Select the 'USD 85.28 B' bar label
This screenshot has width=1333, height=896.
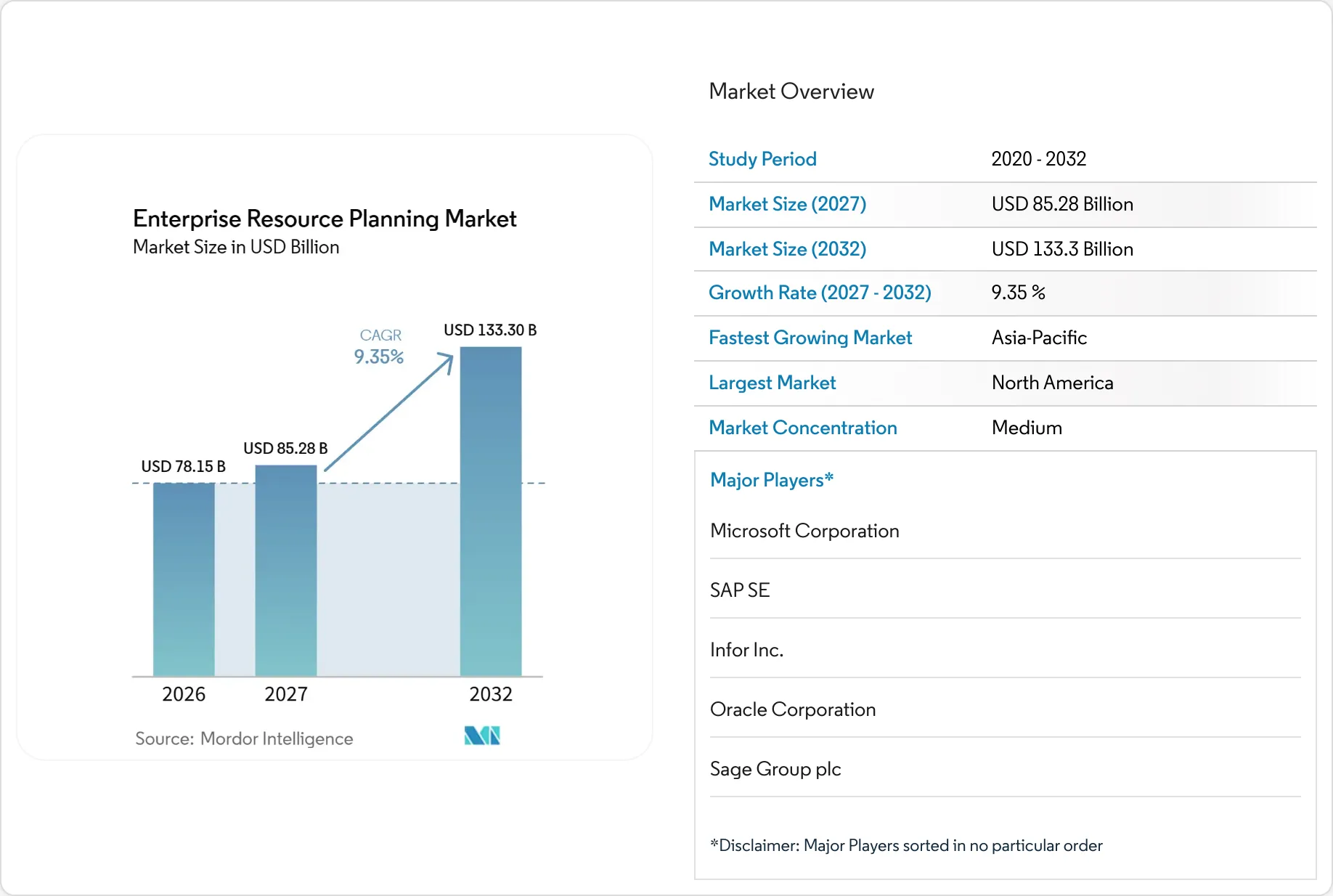[285, 448]
